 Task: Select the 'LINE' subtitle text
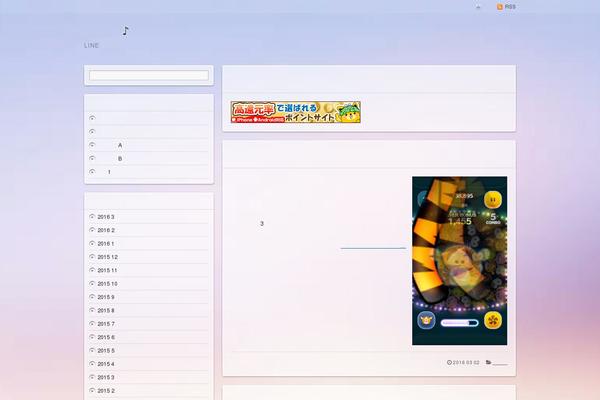coord(91,46)
